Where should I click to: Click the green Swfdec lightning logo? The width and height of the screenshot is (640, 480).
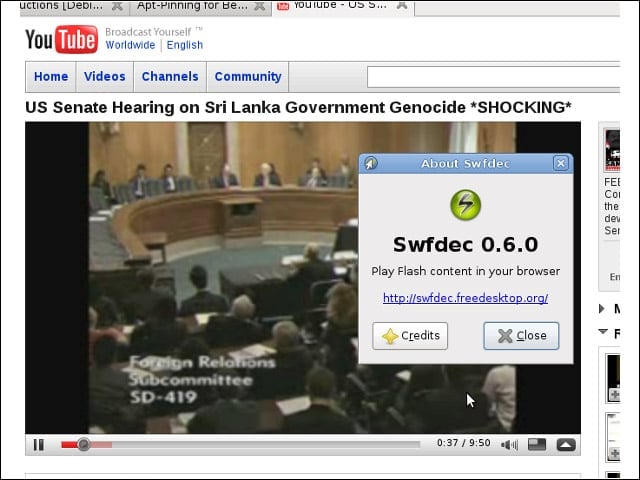[465, 204]
